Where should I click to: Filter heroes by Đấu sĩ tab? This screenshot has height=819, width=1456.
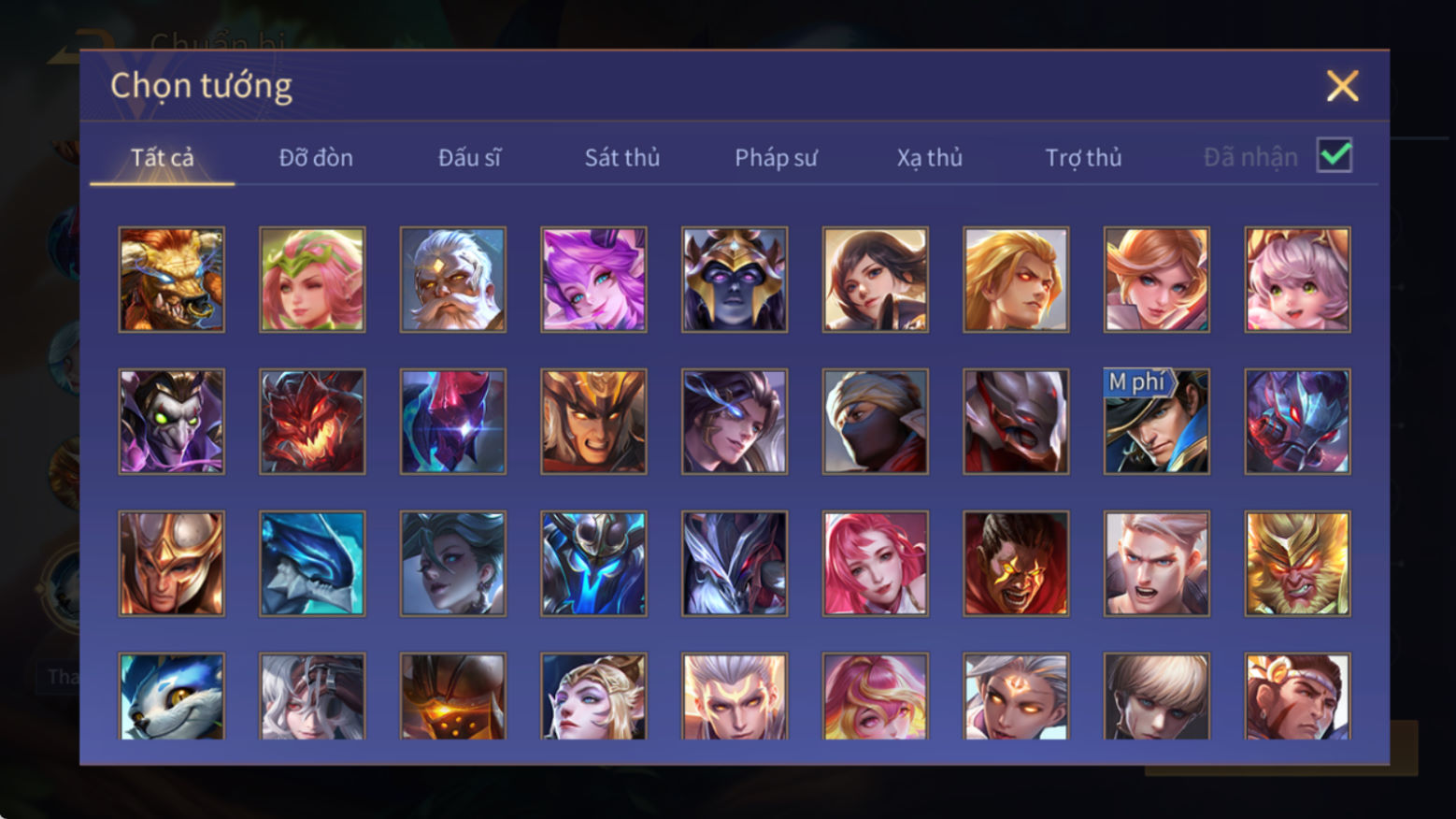tap(469, 158)
